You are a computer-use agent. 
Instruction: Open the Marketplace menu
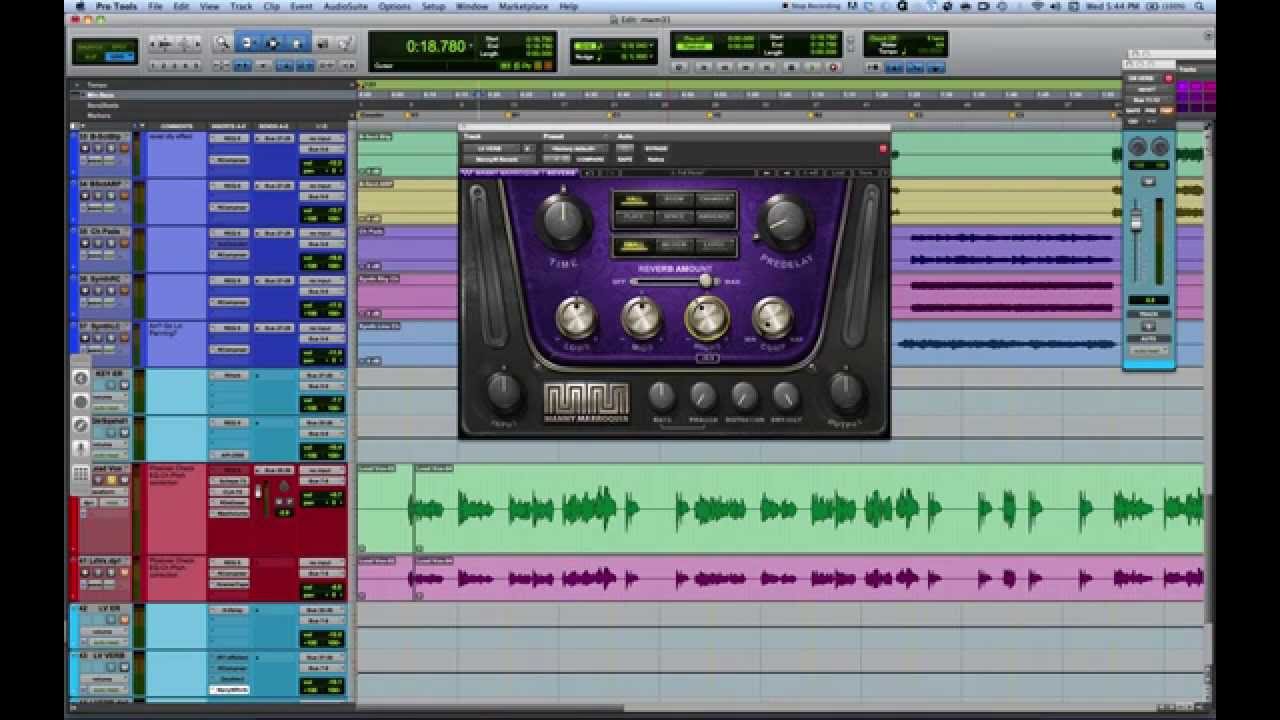(x=524, y=6)
